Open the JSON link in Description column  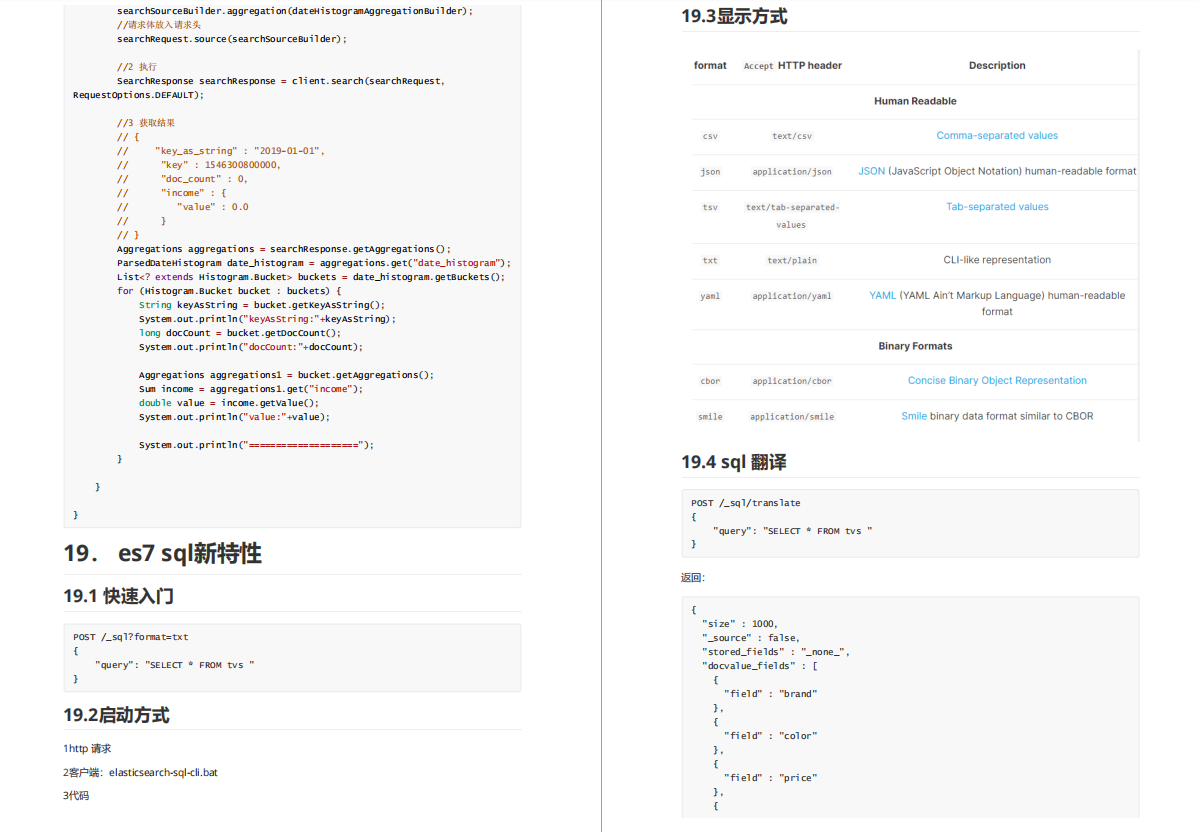tap(871, 171)
